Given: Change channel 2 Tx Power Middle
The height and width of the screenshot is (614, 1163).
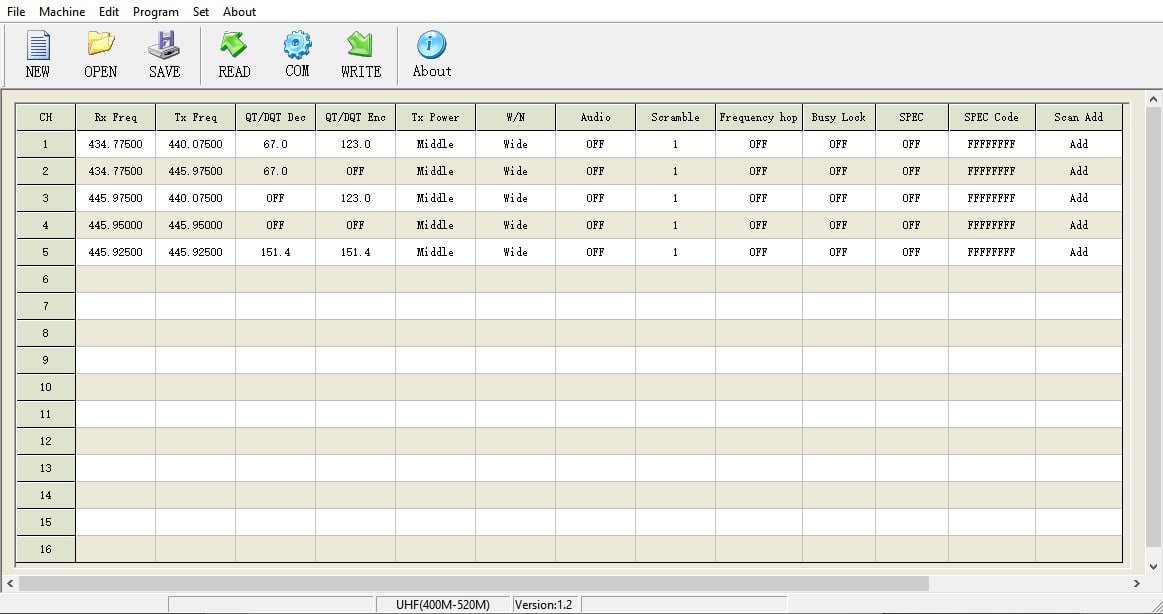Looking at the screenshot, I should coord(435,171).
